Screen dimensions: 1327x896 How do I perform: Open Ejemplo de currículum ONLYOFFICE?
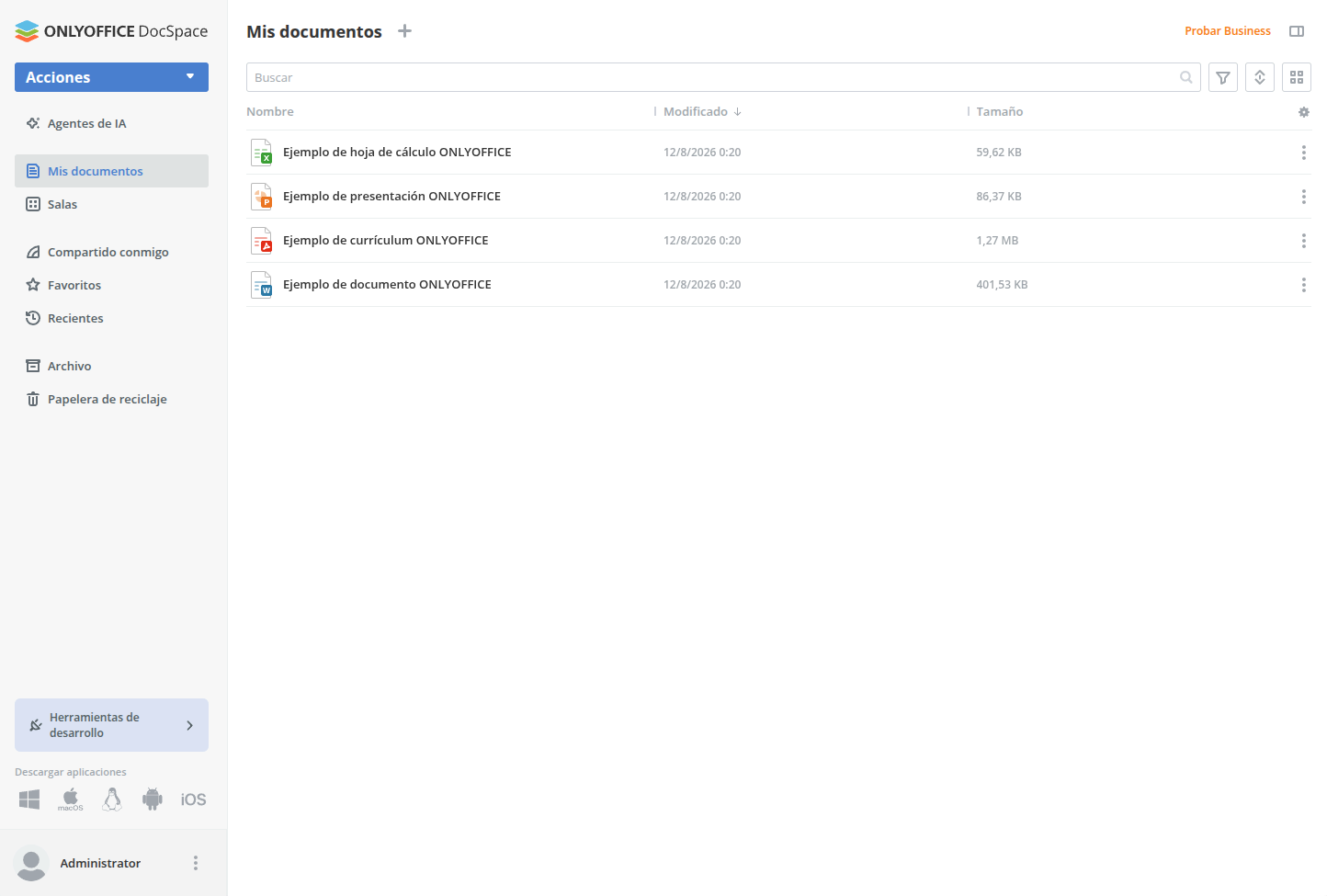[386, 241]
